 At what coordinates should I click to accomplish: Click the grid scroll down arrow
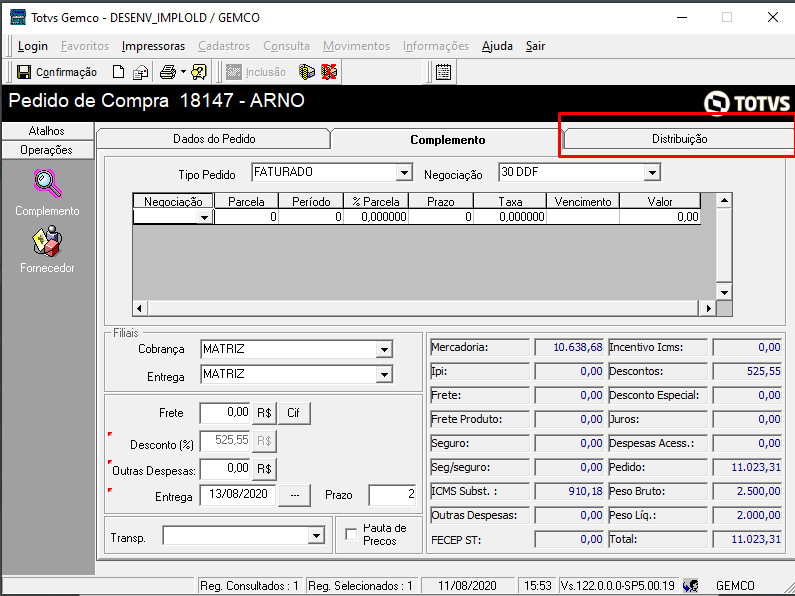(x=724, y=292)
